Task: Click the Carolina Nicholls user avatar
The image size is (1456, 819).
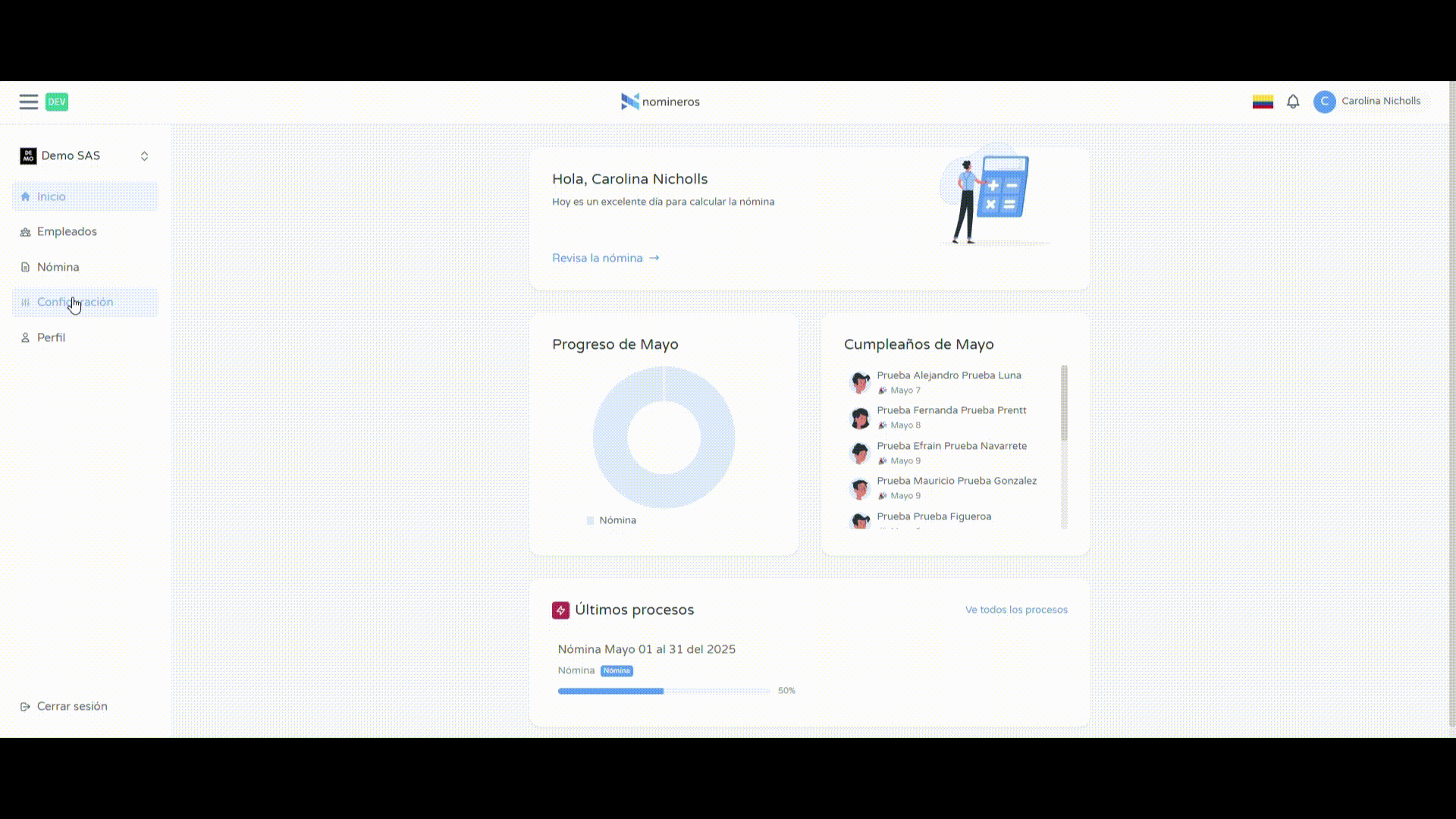Action: click(1324, 102)
